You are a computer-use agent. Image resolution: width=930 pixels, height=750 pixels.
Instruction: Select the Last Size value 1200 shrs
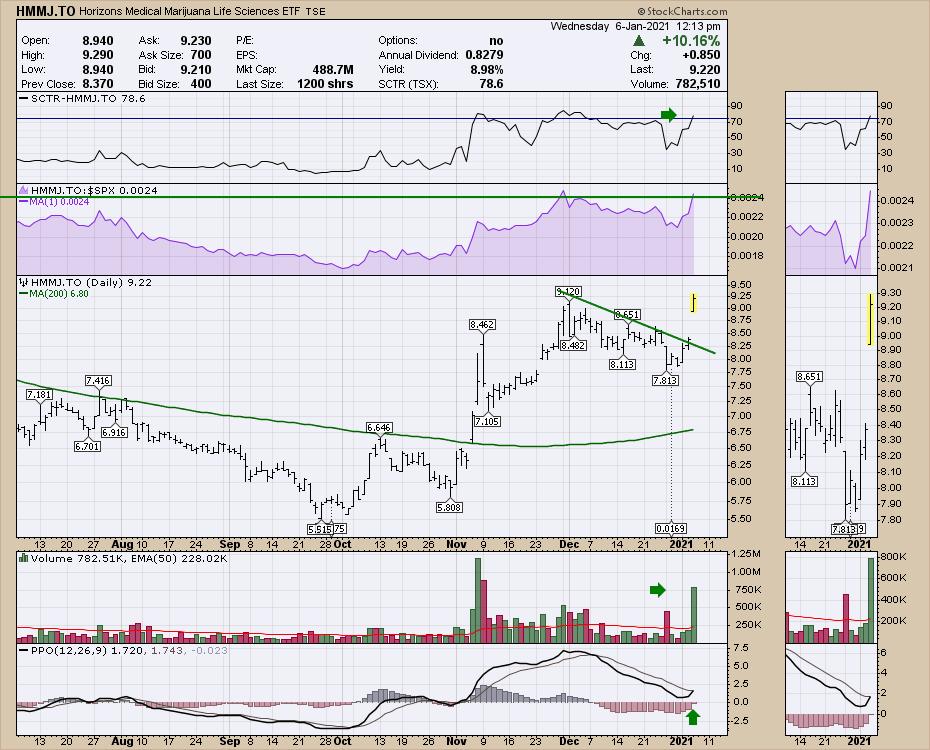click(x=325, y=84)
